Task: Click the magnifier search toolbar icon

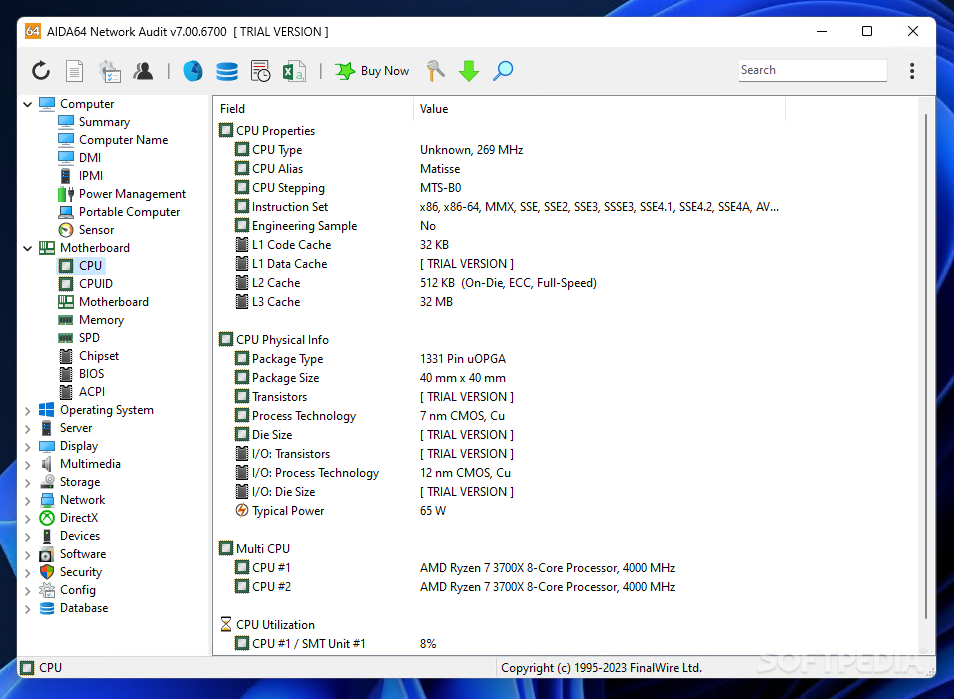Action: pyautogui.click(x=503, y=71)
